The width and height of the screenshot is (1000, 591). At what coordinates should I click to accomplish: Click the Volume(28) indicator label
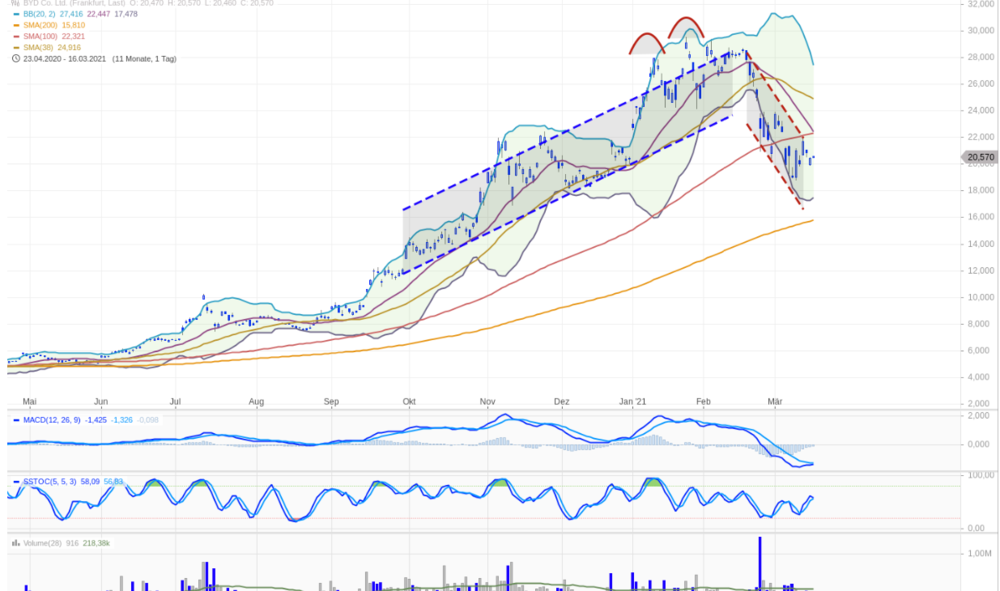click(x=42, y=543)
